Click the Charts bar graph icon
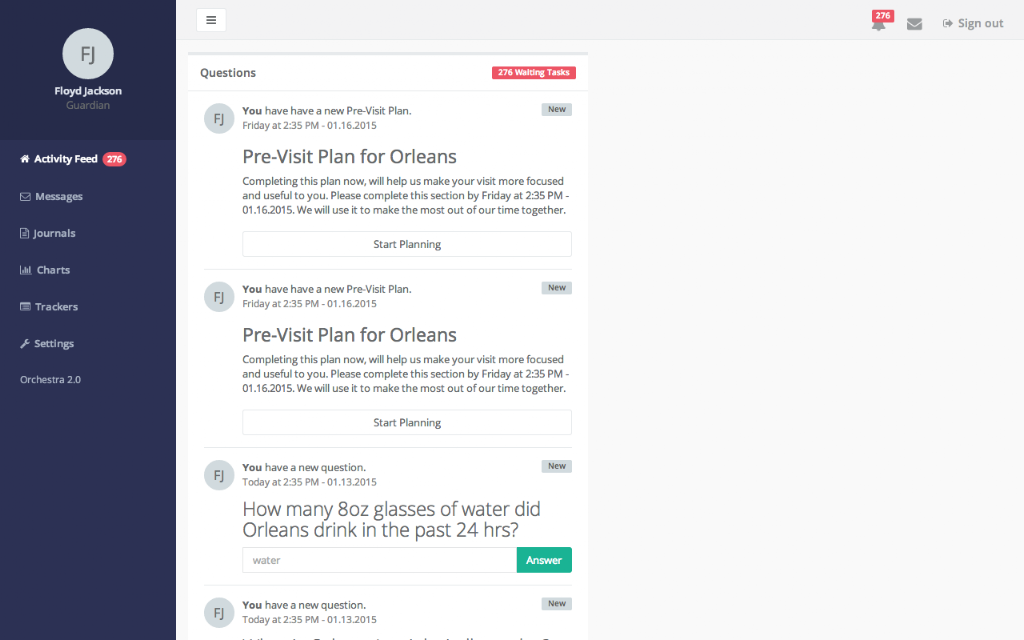 (x=25, y=270)
